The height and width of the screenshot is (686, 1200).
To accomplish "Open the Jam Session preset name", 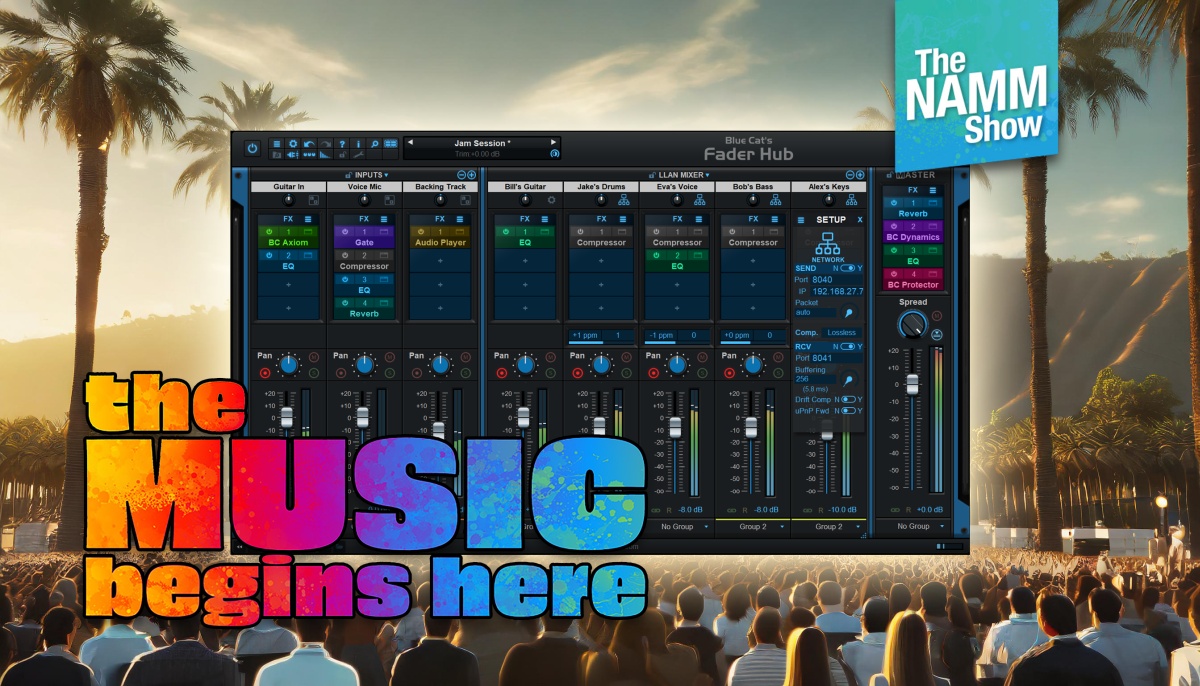I will (482, 143).
